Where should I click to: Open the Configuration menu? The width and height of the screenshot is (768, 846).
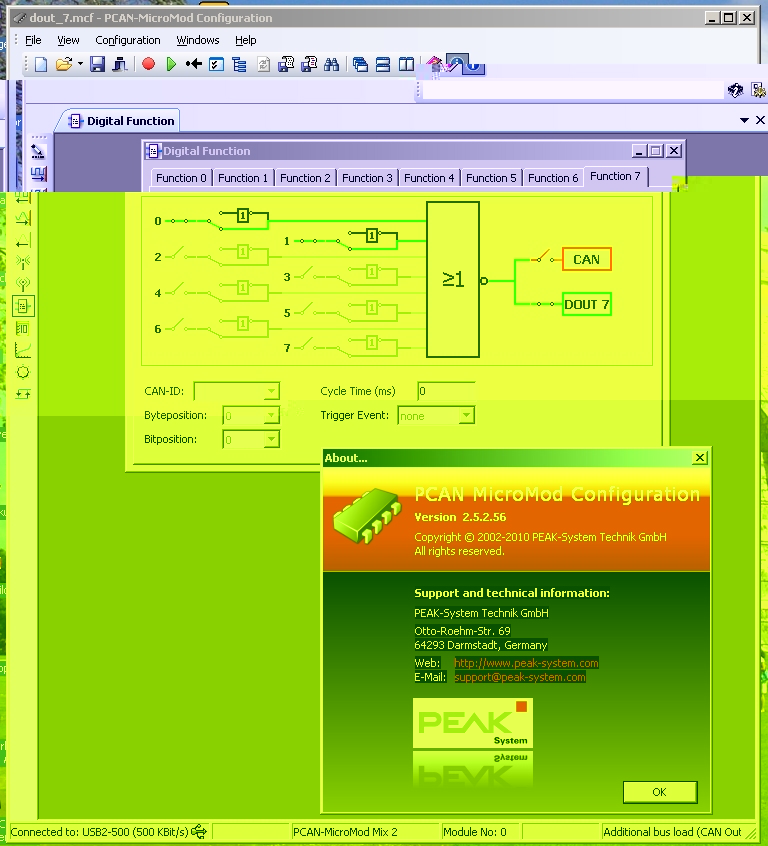[x=127, y=40]
